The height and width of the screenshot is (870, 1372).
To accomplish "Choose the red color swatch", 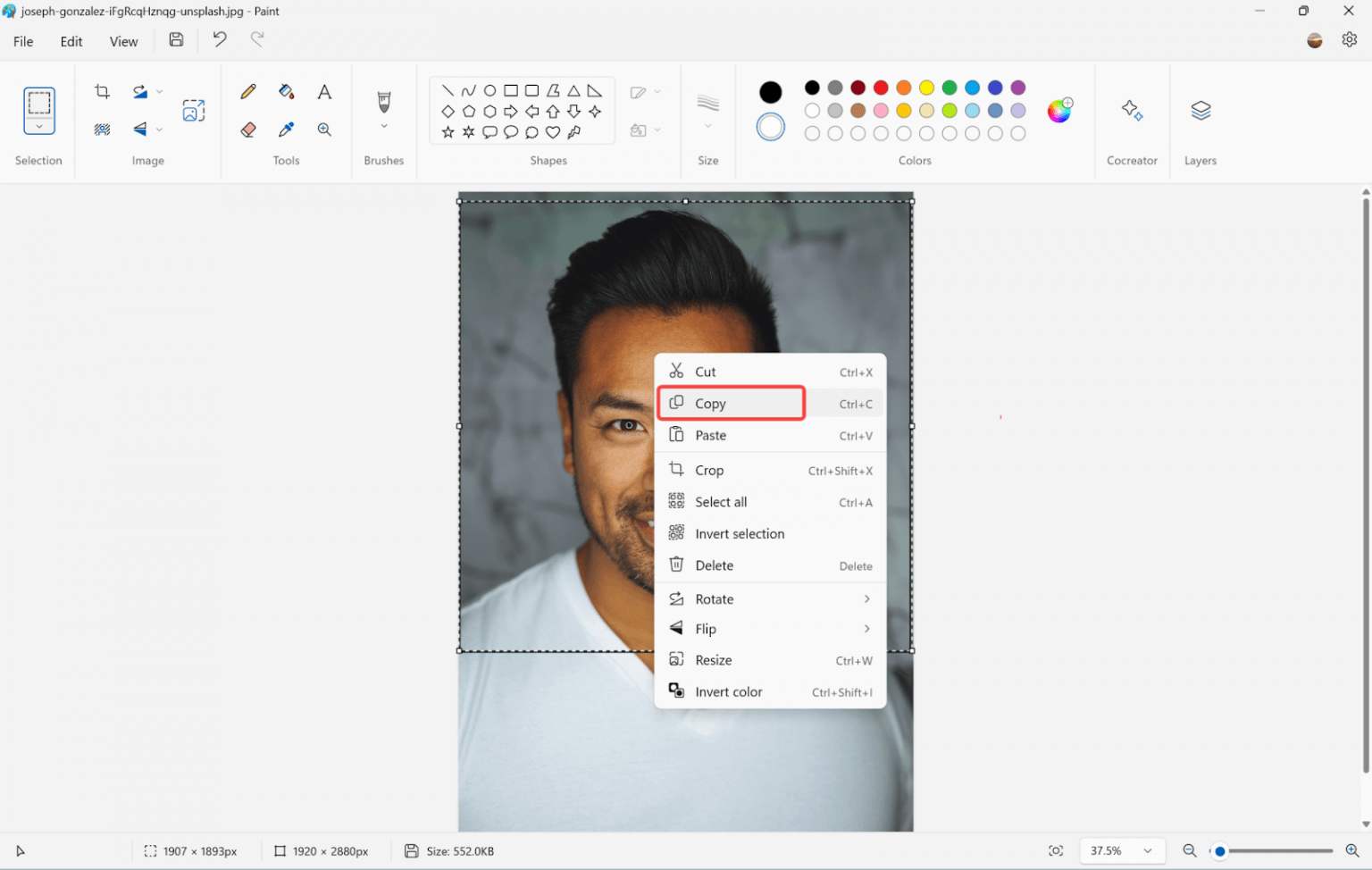I will (881, 88).
